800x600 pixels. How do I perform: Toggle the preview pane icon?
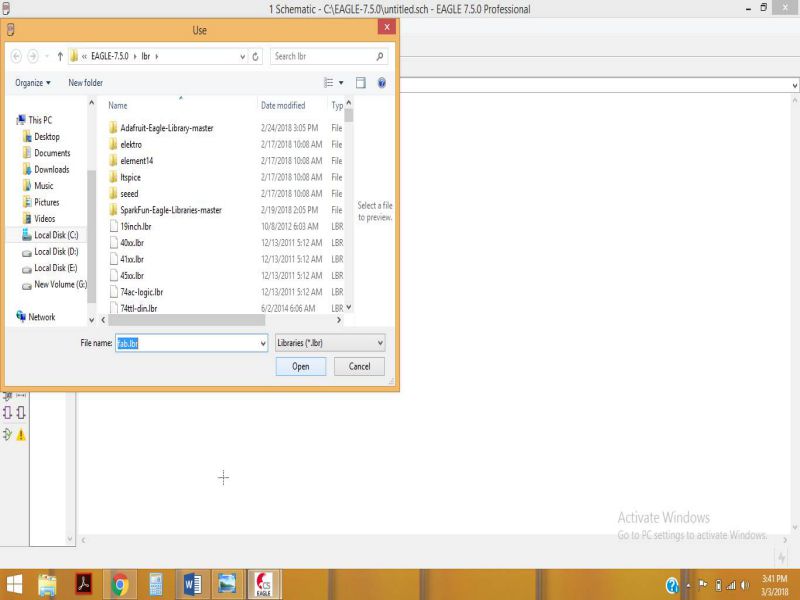tap(361, 83)
